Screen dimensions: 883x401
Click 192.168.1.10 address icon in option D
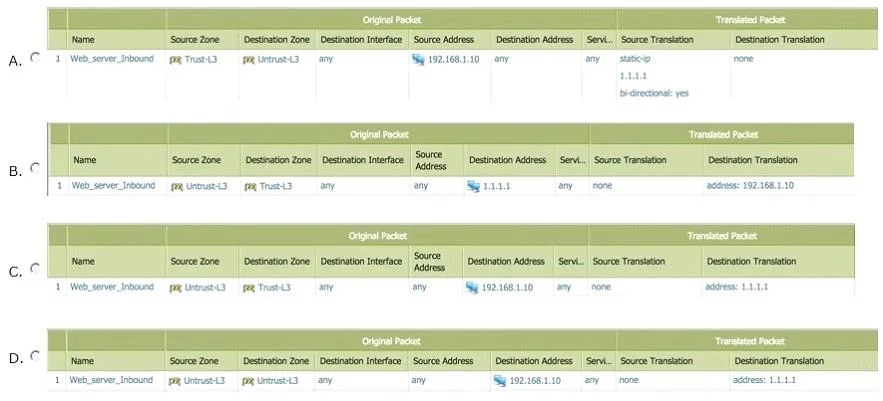pyautogui.click(x=500, y=381)
